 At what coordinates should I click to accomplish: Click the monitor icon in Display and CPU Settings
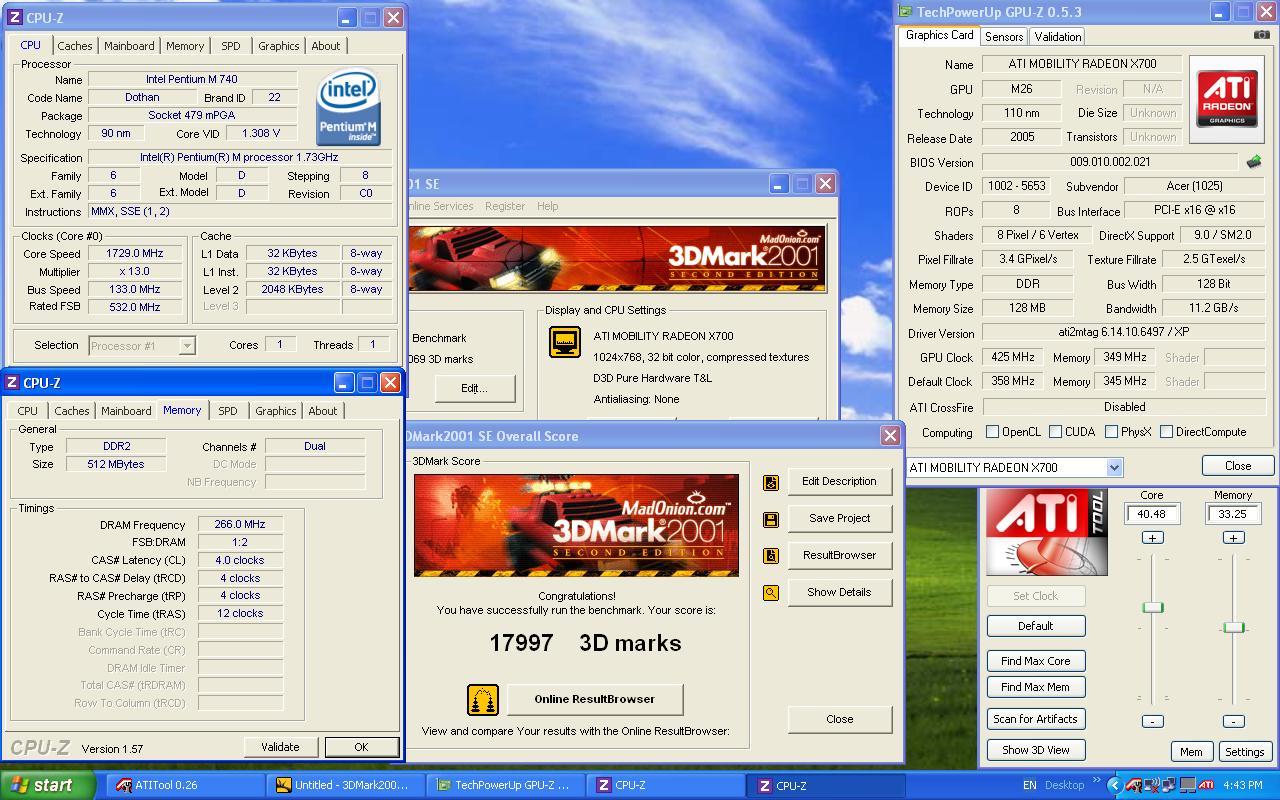pos(565,342)
